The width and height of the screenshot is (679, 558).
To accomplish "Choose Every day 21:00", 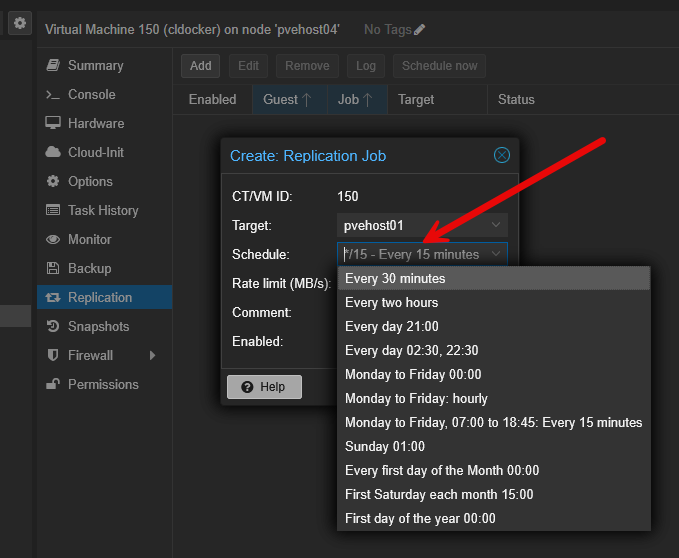I will click(x=494, y=326).
